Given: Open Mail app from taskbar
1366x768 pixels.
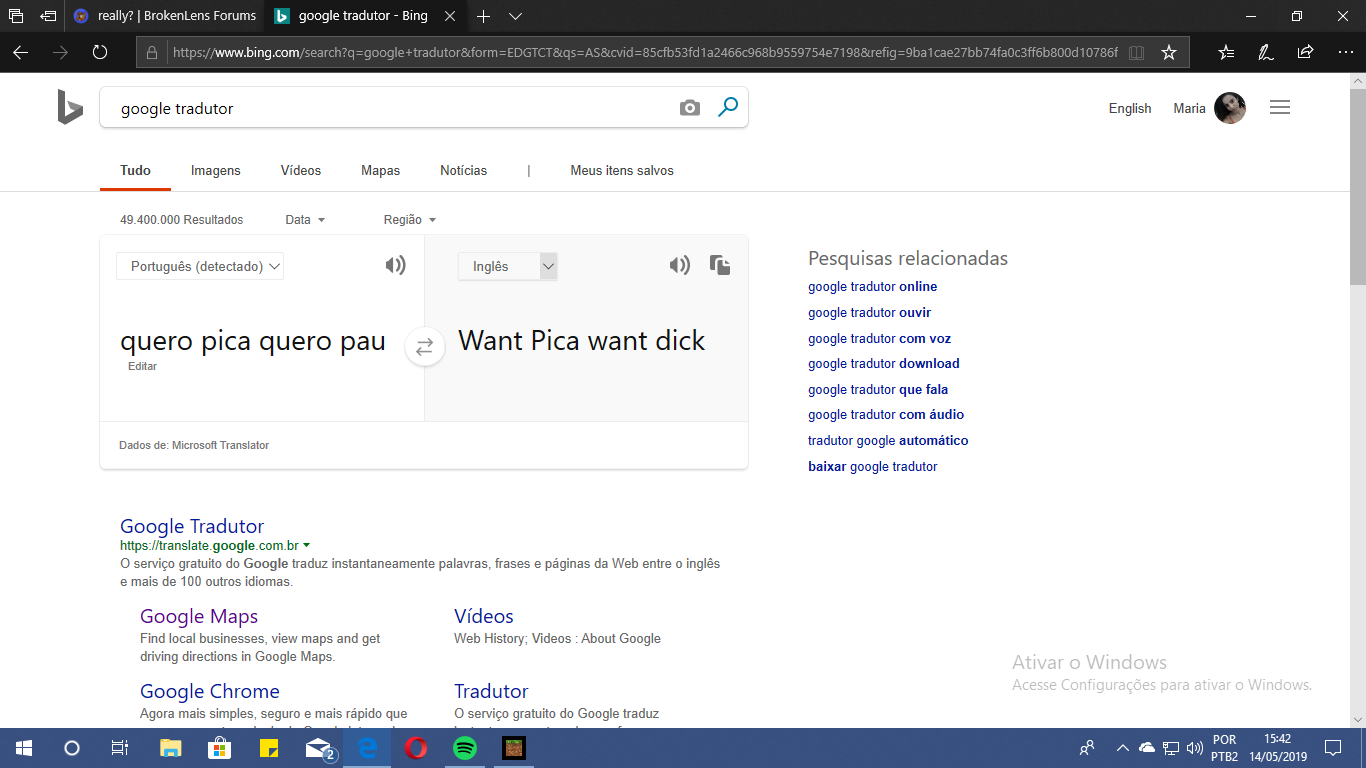Looking at the screenshot, I should [320, 748].
